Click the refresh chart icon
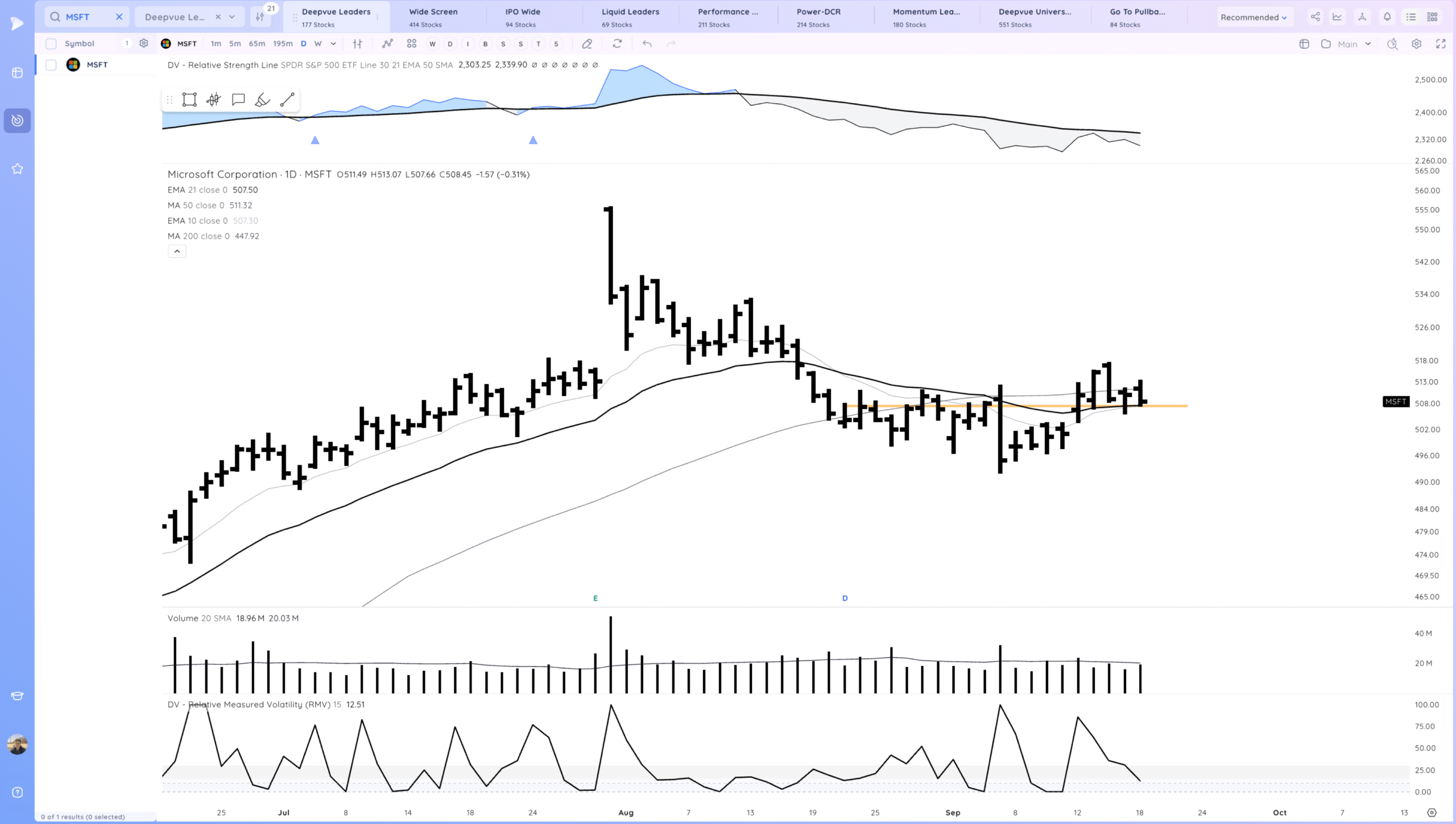This screenshot has height=824, width=1456. 617,44
